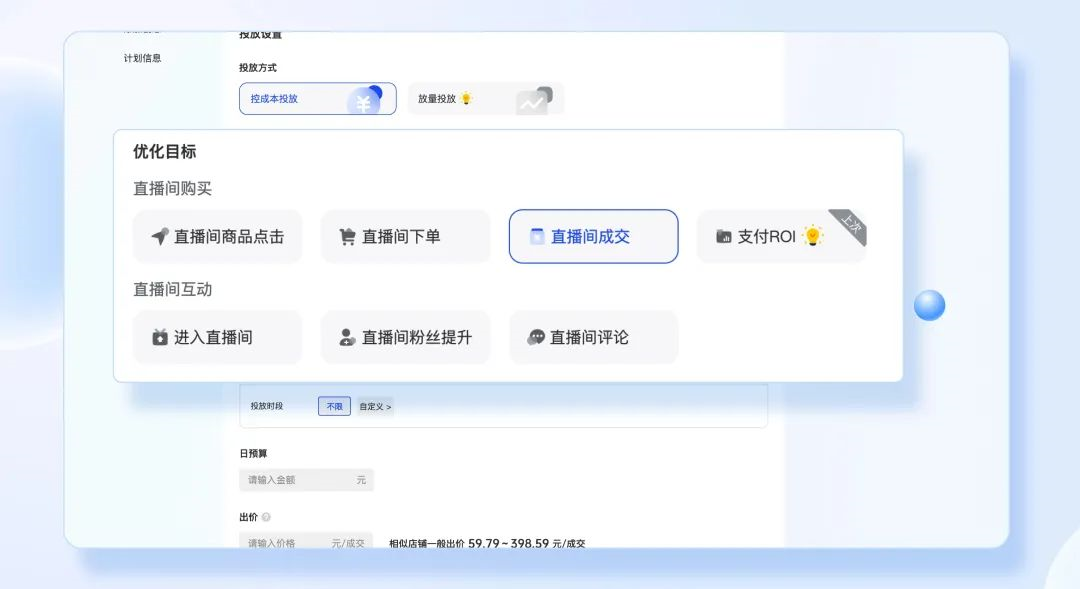Choose the 直播间成交 optimization goal
The image size is (1080, 589).
(x=593, y=237)
